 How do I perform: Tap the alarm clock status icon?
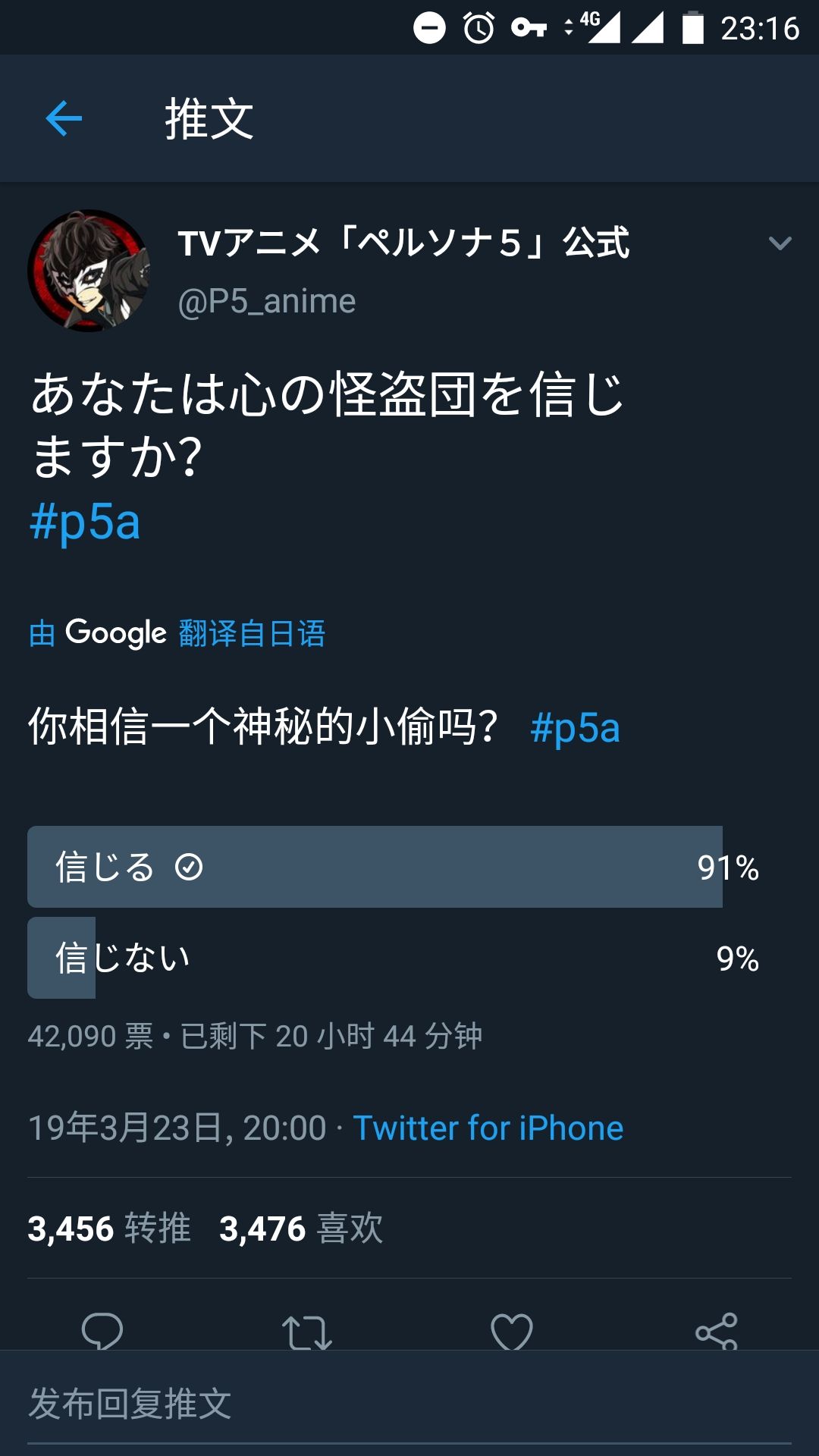coord(479,29)
